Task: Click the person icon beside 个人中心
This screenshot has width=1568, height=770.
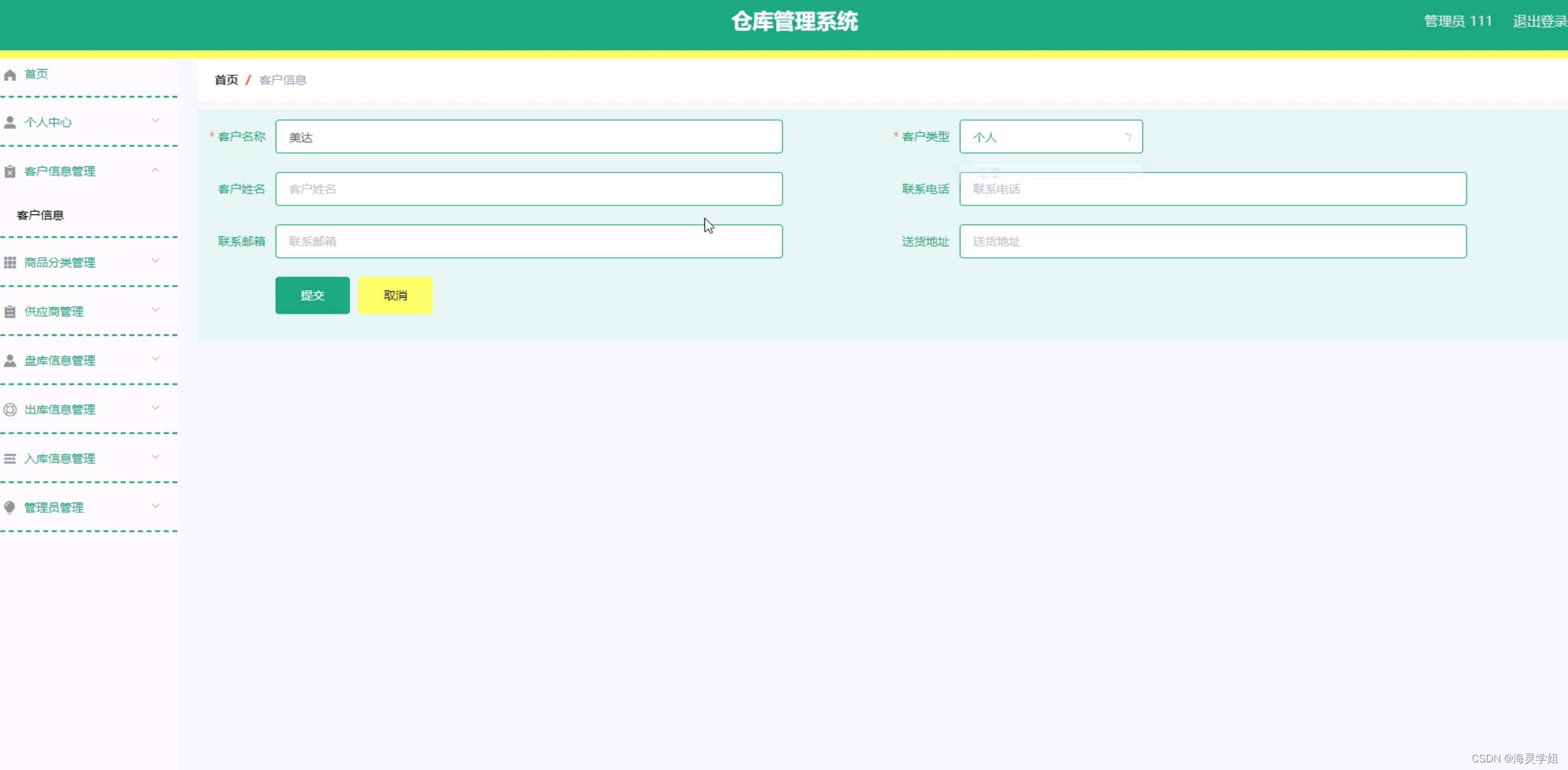Action: (10, 123)
